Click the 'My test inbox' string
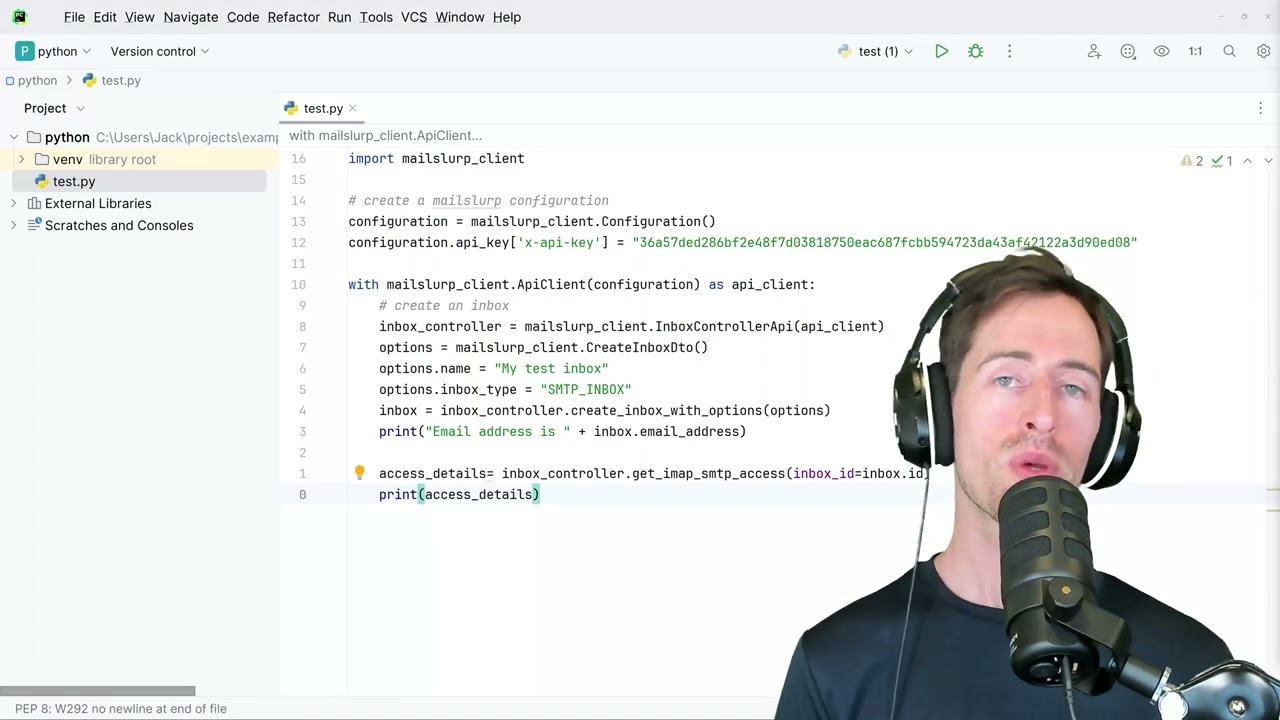Screen dimensions: 1280x720 [551, 368]
